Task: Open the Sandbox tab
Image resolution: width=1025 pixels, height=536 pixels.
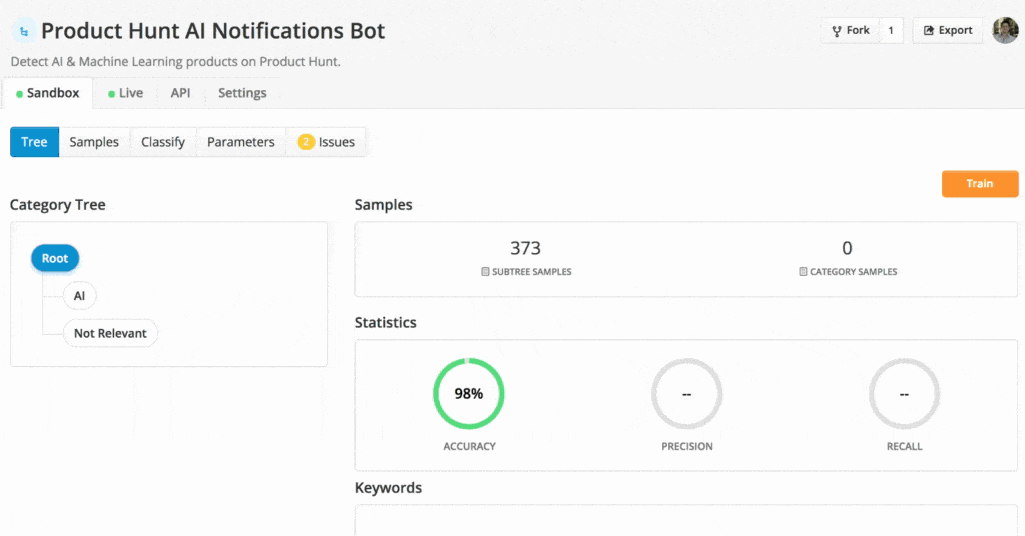Action: (48, 93)
